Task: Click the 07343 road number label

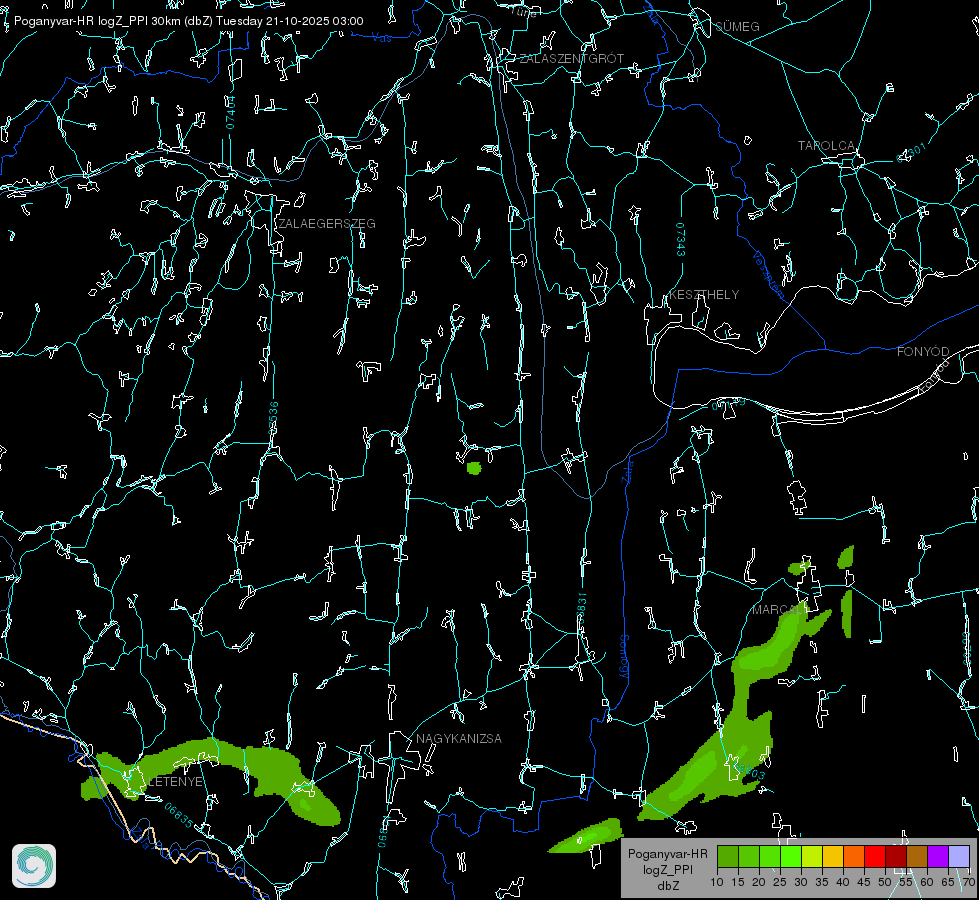Action: (x=681, y=239)
